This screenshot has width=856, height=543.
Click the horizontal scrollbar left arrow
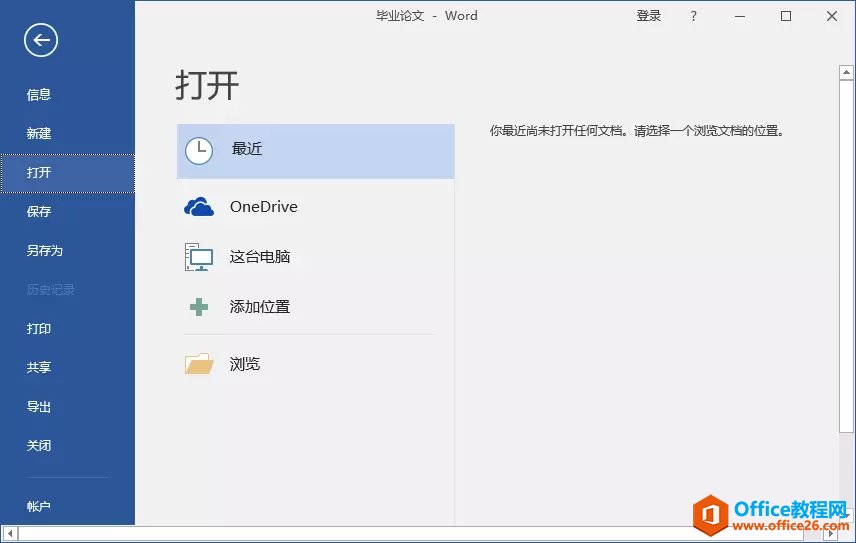(x=10, y=533)
